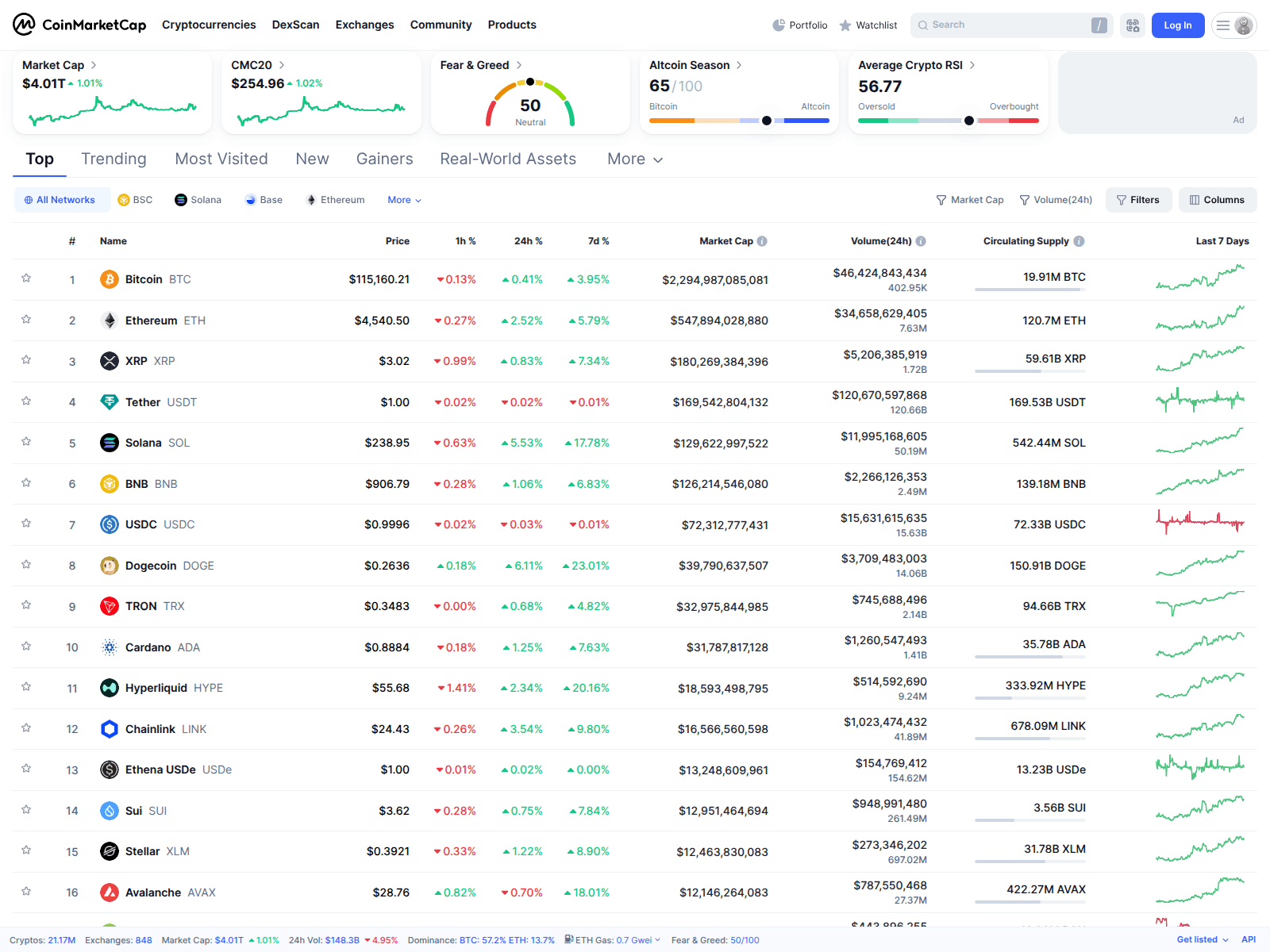The width and height of the screenshot is (1270, 952).
Task: Click the Circulating Supply info icon
Action: pyautogui.click(x=1079, y=241)
